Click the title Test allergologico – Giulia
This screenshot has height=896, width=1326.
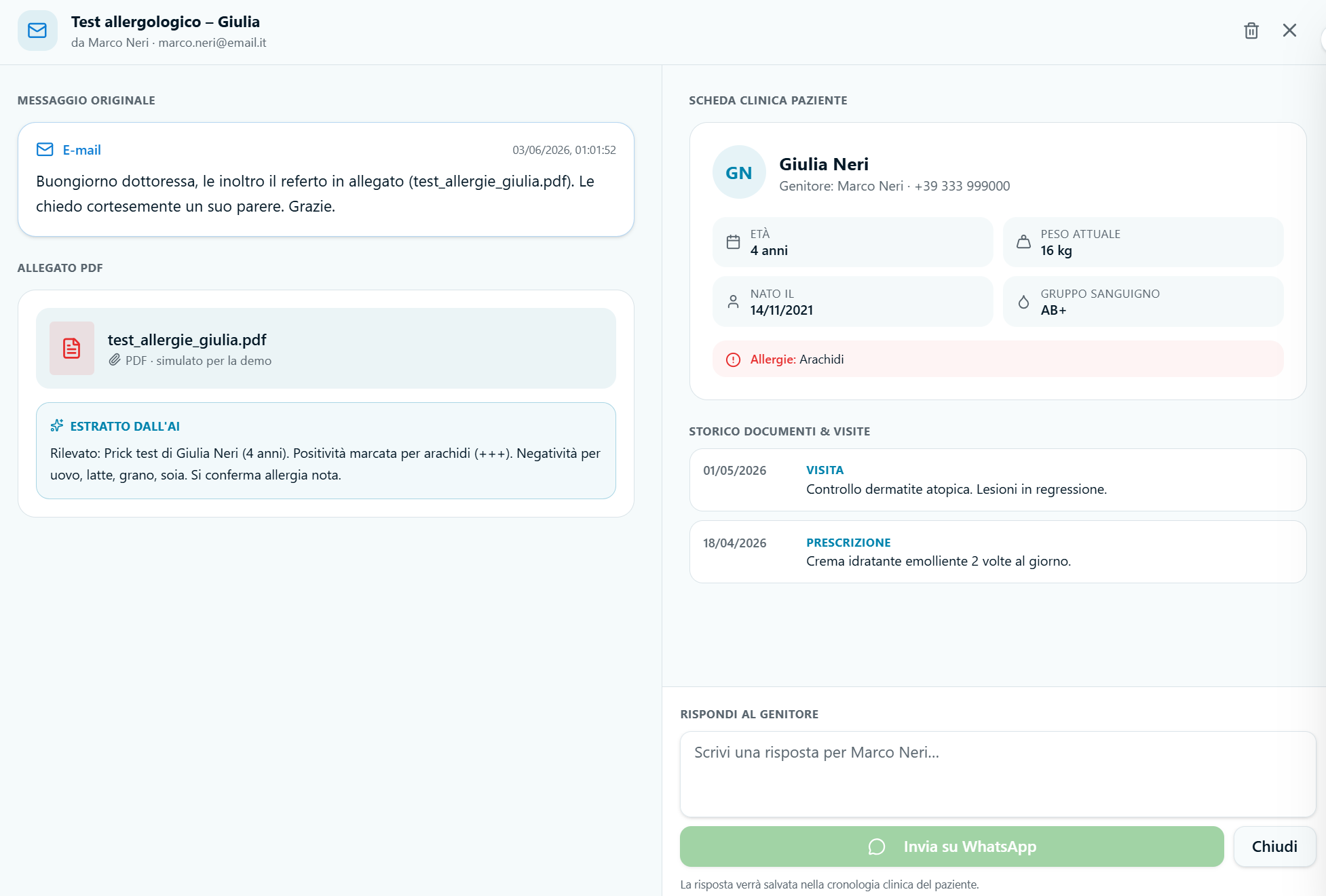165,22
